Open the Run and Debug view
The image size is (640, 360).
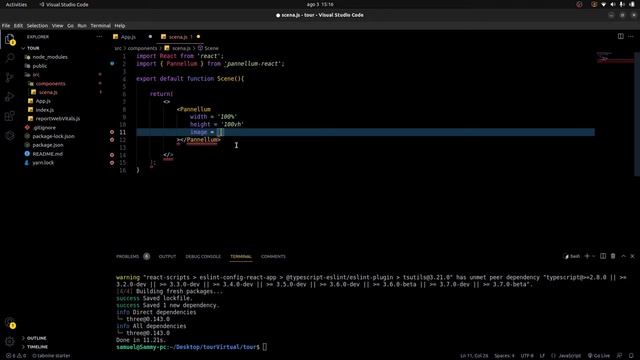click(x=10, y=97)
